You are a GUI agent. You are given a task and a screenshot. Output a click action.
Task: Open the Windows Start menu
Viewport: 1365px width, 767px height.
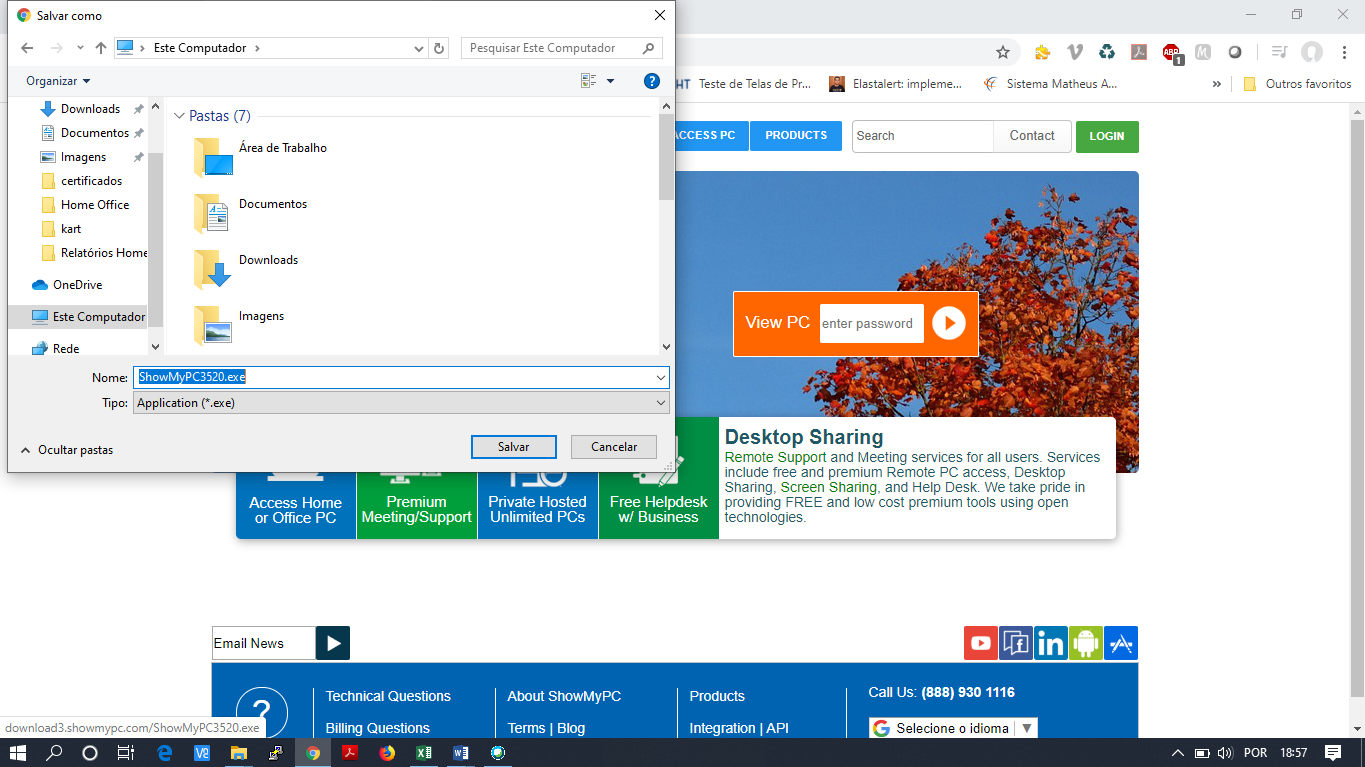18,753
